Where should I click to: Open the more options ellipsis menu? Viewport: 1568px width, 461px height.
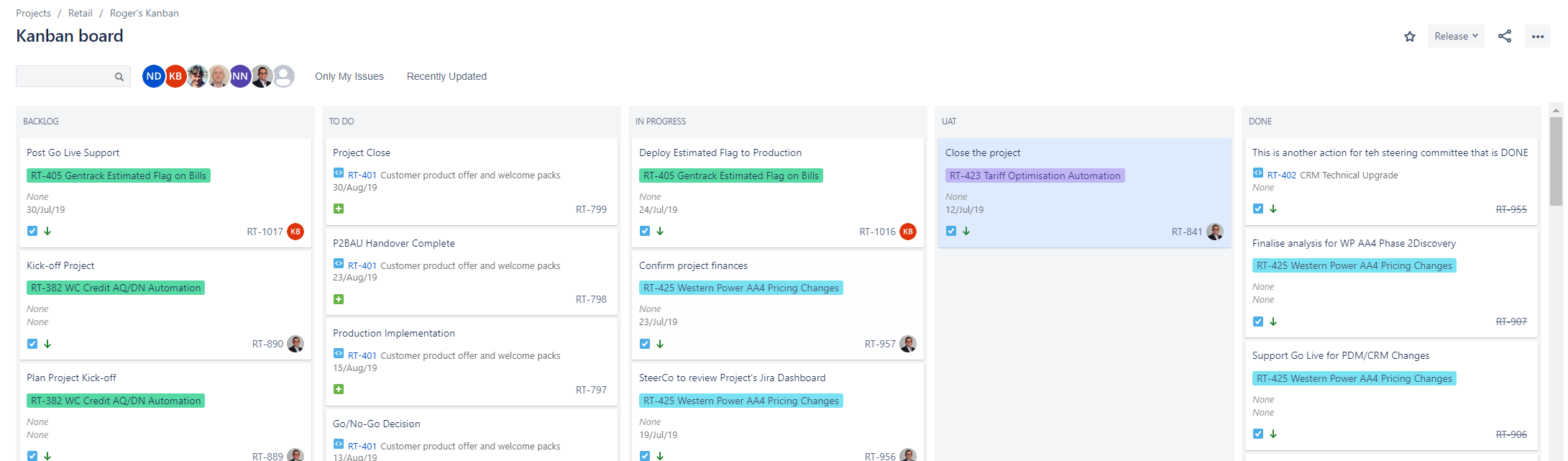[x=1538, y=37]
